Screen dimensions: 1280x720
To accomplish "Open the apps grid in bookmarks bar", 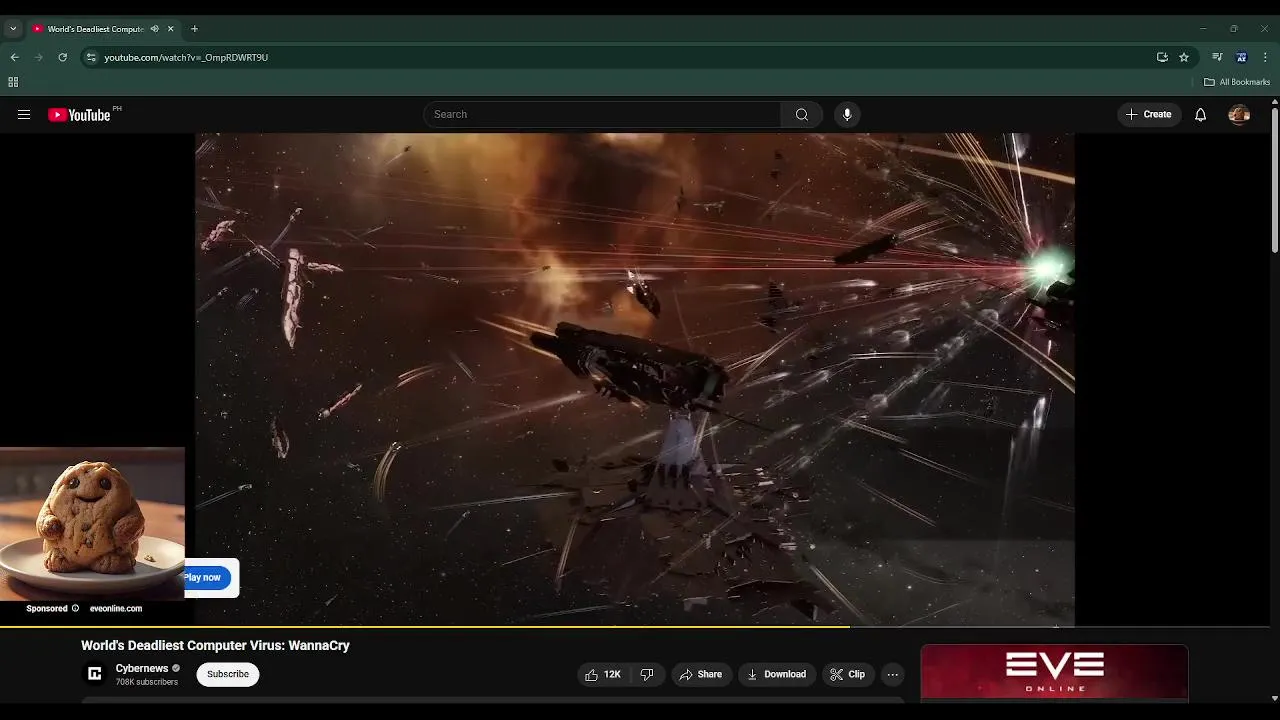I will click(x=13, y=82).
